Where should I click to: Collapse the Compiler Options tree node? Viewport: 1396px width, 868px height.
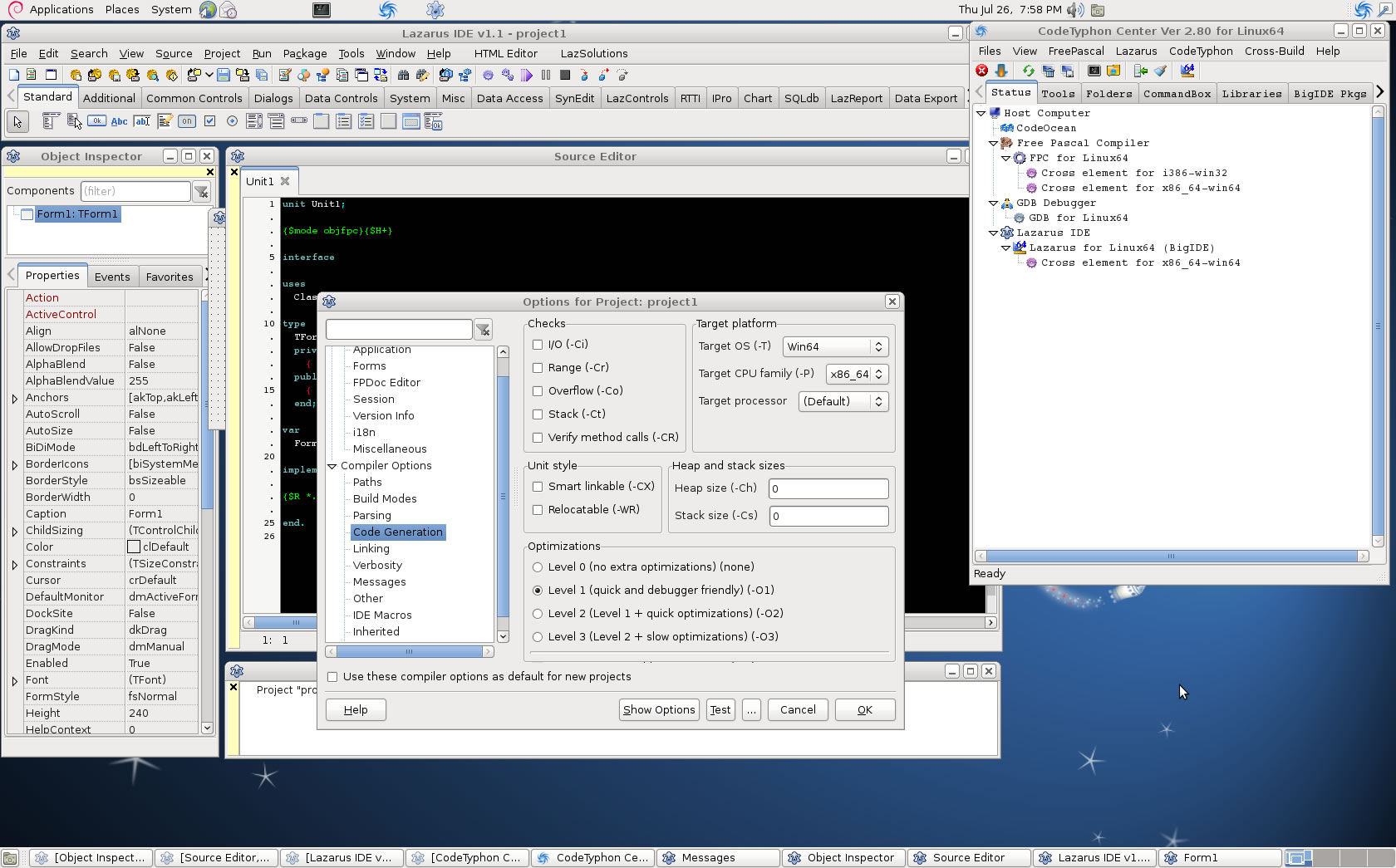tap(332, 466)
